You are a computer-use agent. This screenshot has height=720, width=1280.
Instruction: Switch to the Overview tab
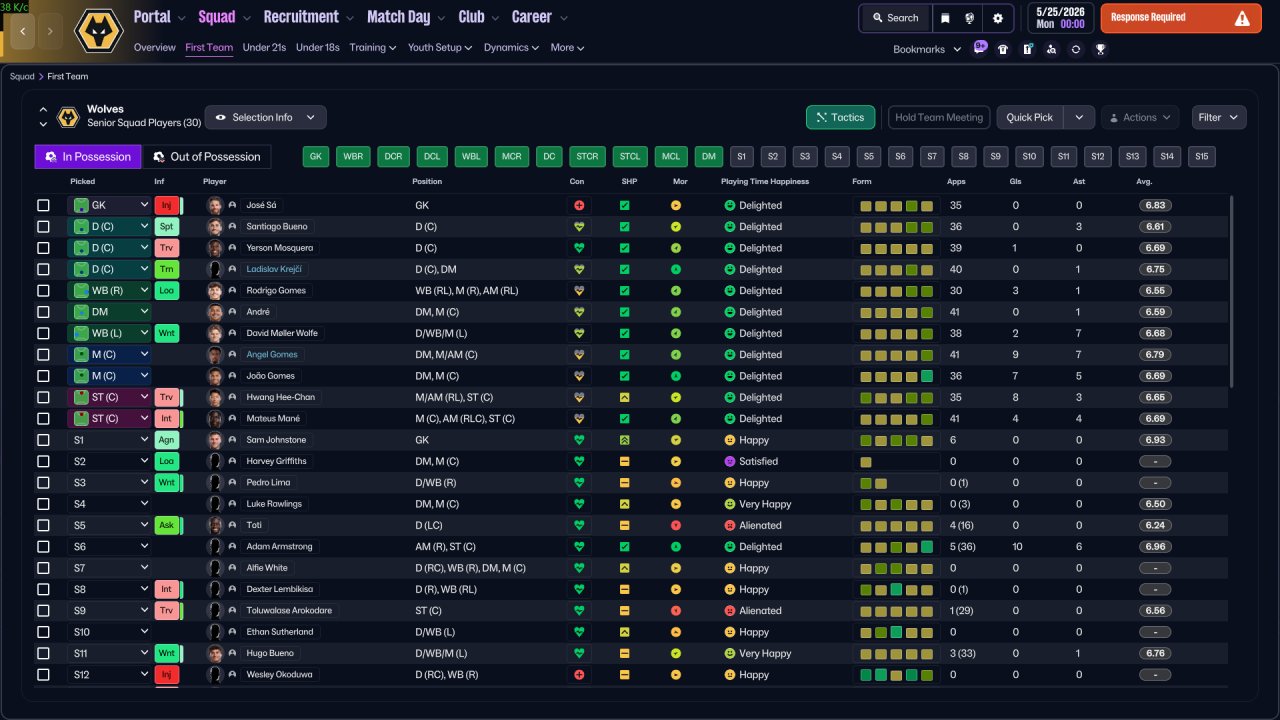click(x=154, y=47)
